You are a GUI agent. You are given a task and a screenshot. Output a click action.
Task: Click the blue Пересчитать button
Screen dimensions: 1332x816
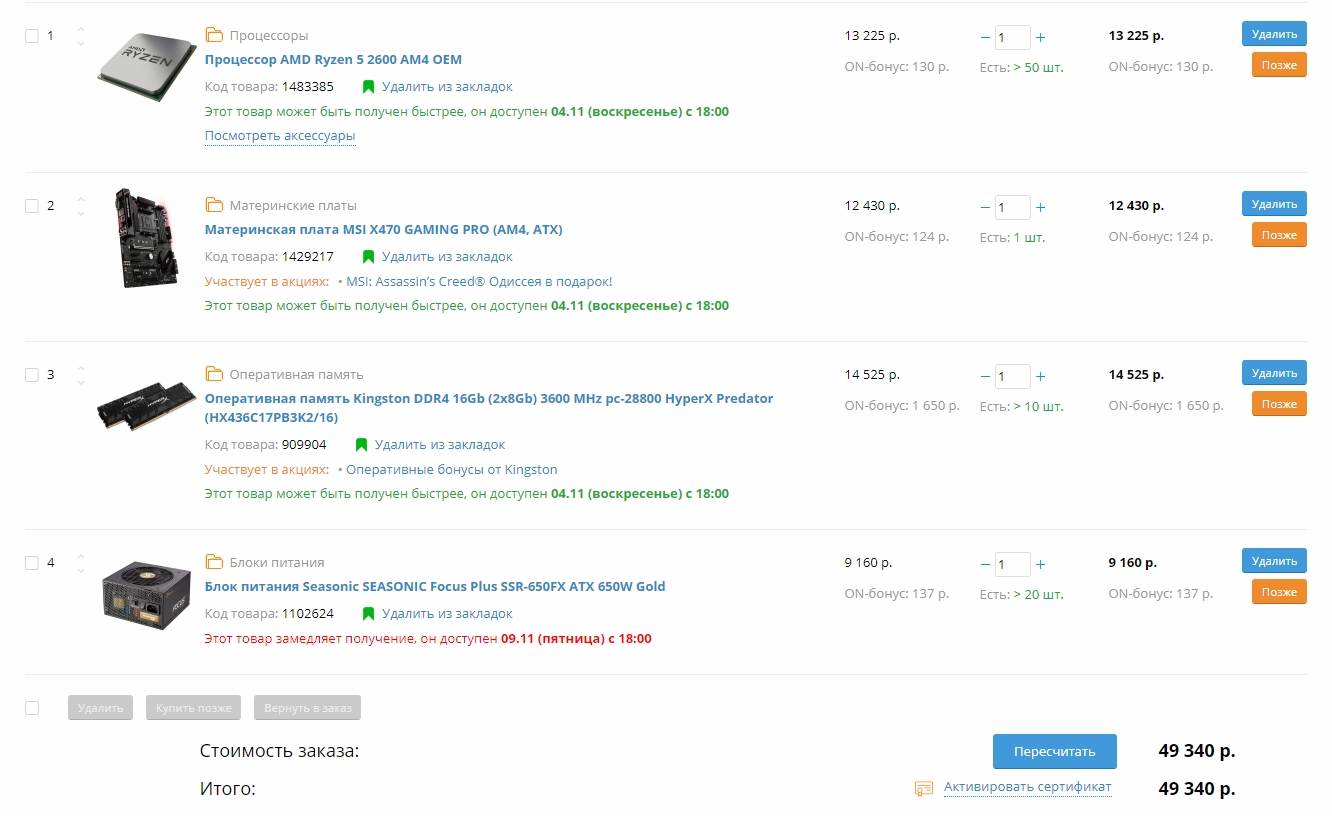(x=1055, y=751)
